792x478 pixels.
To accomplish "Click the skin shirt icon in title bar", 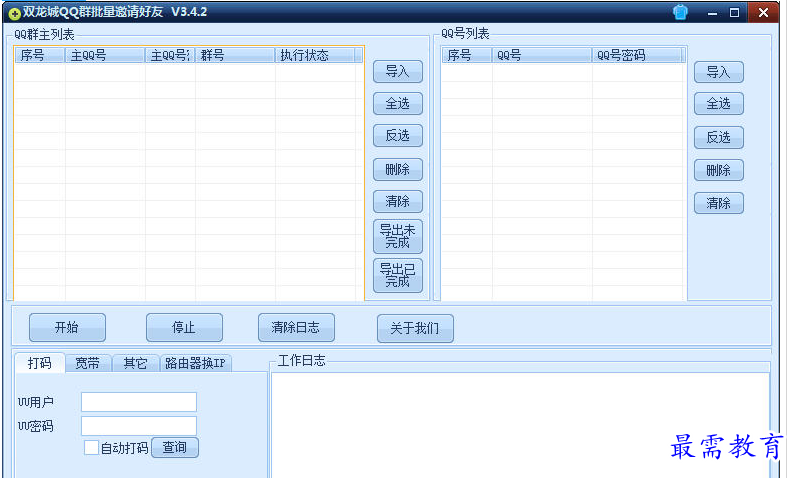I will 680,12.
